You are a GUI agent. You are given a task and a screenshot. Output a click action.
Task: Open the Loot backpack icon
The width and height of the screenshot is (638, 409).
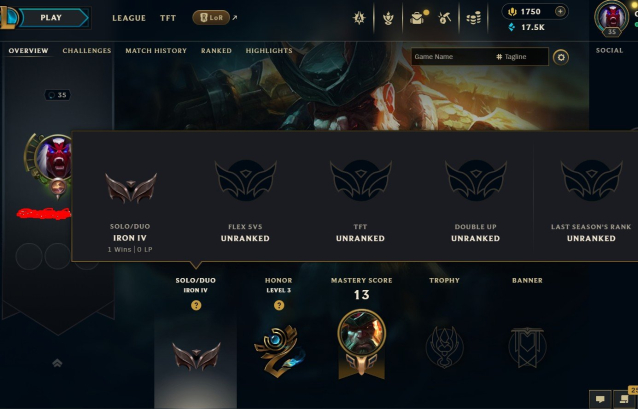tap(417, 18)
